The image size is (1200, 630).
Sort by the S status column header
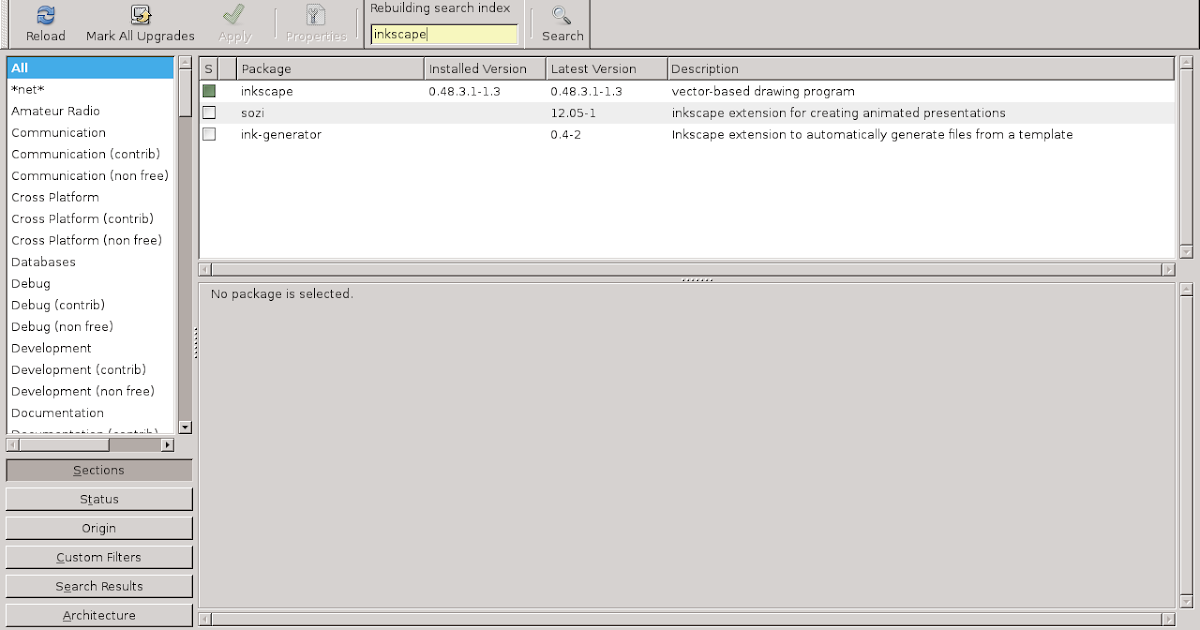click(208, 69)
